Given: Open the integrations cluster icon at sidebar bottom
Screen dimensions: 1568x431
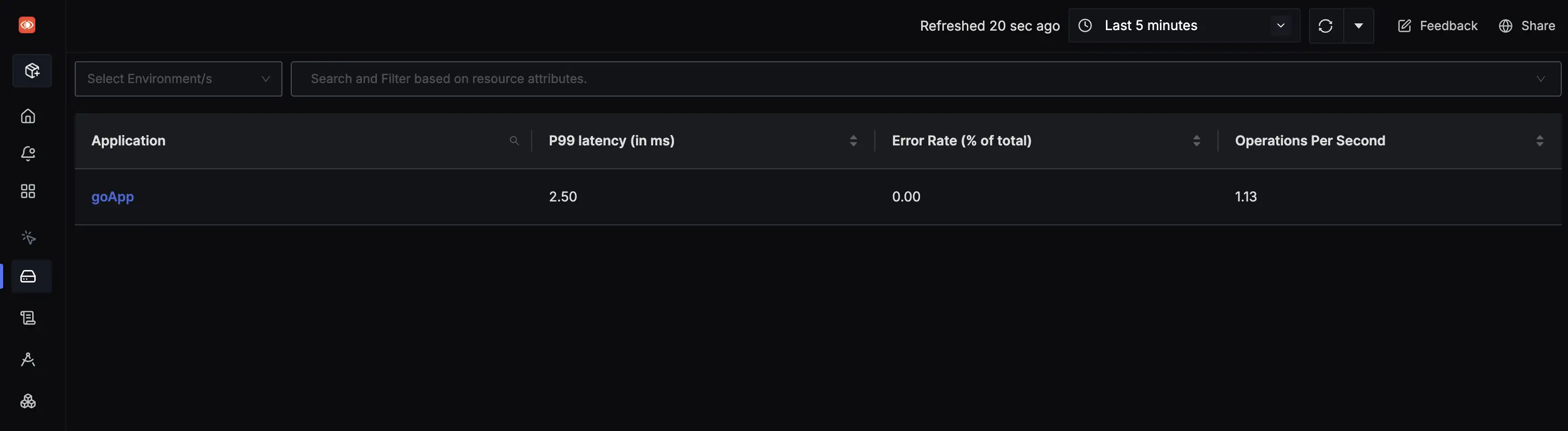Looking at the screenshot, I should pos(28,401).
